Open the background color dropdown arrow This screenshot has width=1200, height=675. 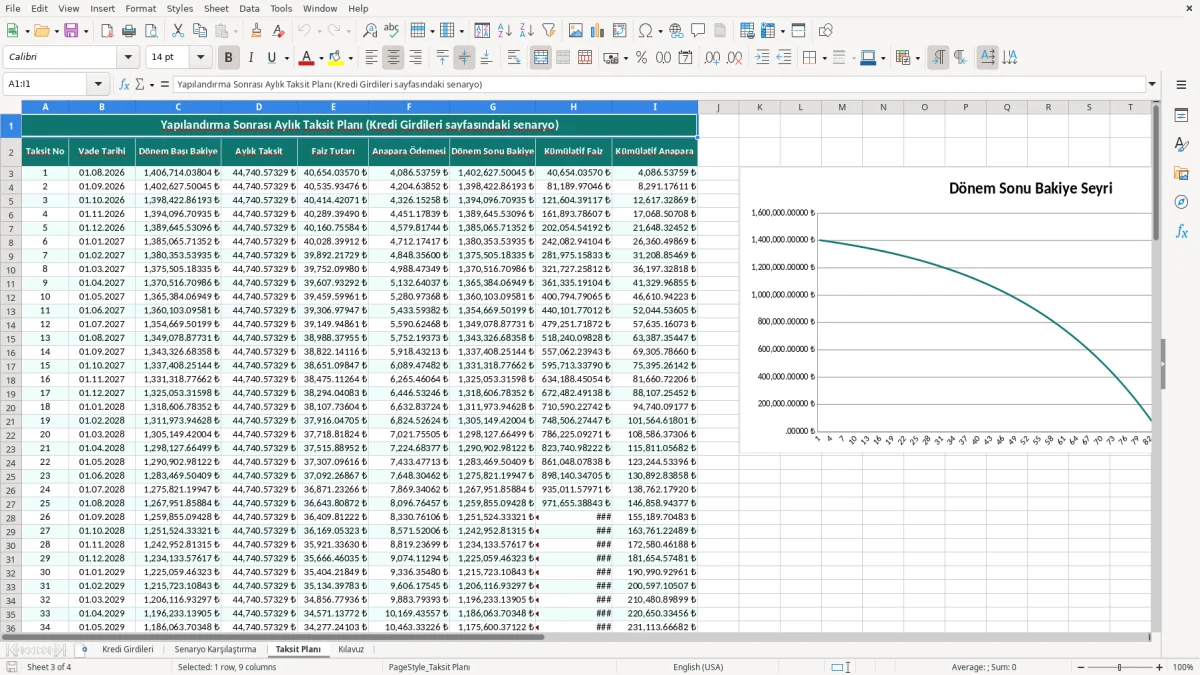[351, 58]
